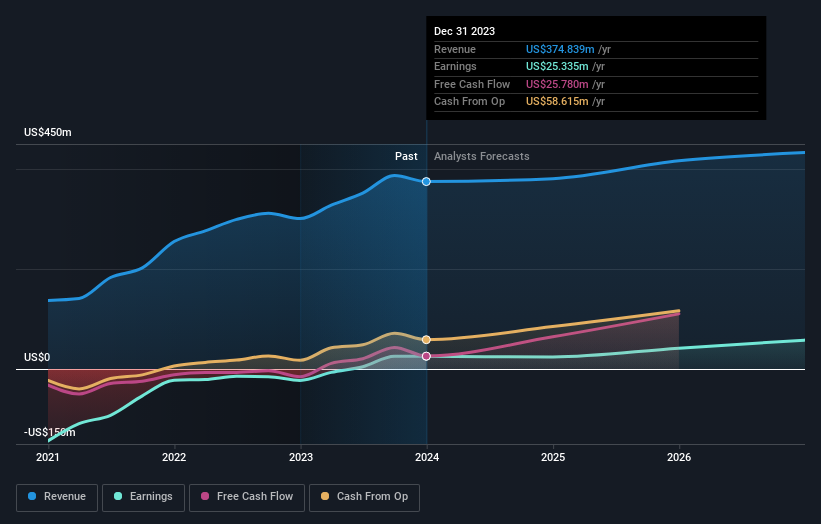Image resolution: width=821 pixels, height=524 pixels.
Task: Click the Earnings row label in tooltip
Action: pyautogui.click(x=455, y=66)
